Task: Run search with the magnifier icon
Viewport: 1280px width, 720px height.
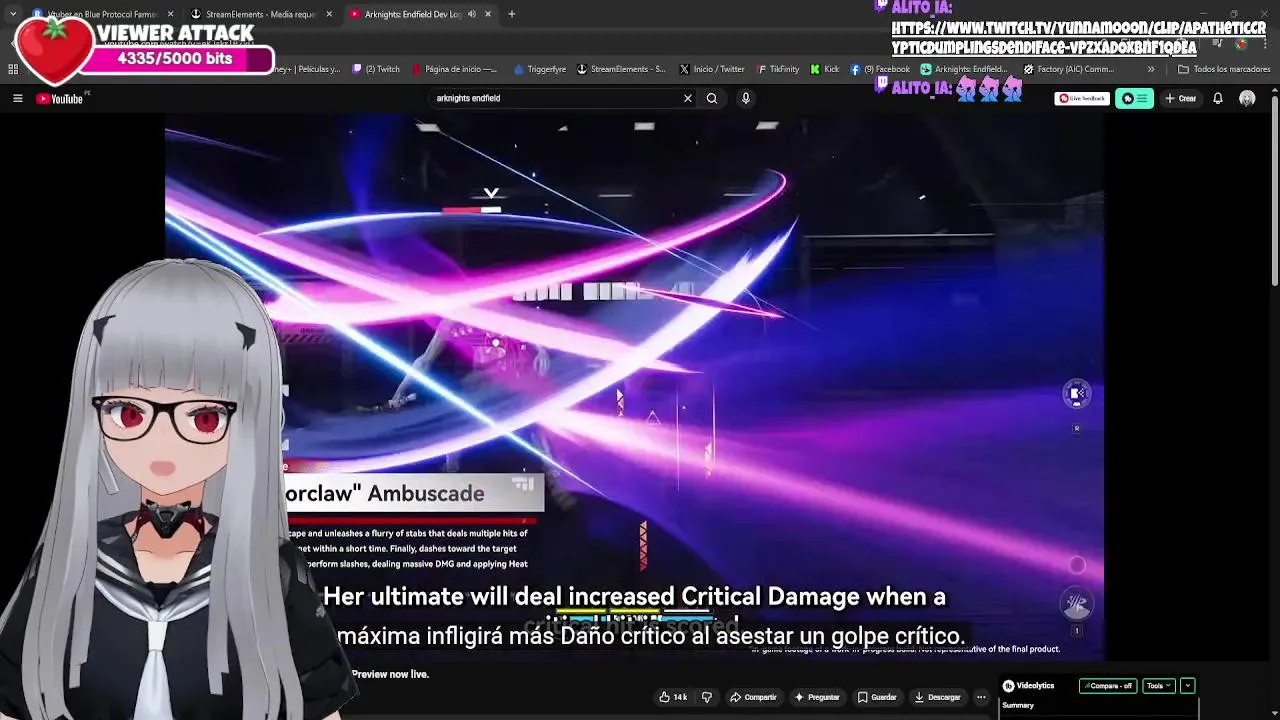Action: pos(712,98)
